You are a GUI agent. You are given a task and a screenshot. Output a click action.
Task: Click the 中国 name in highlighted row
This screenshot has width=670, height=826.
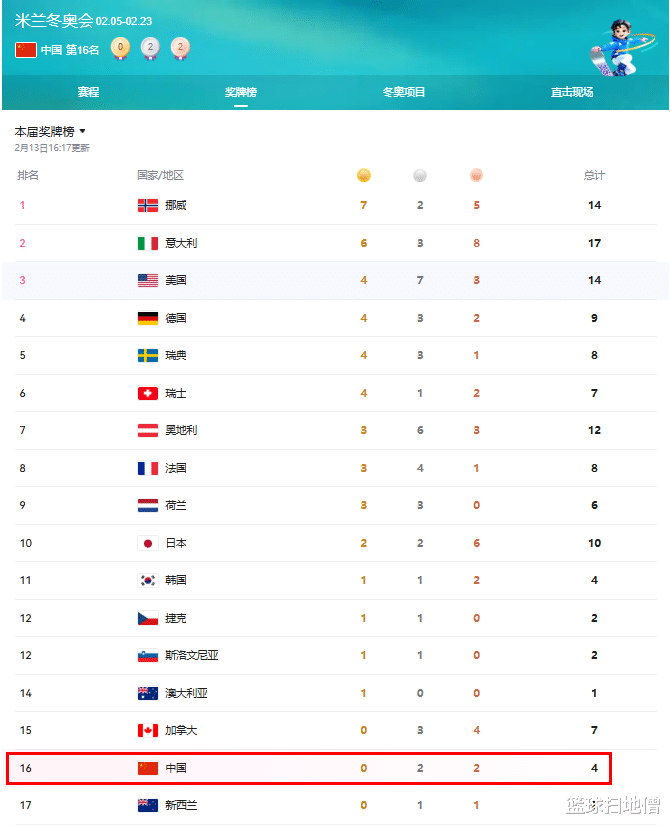(x=176, y=768)
